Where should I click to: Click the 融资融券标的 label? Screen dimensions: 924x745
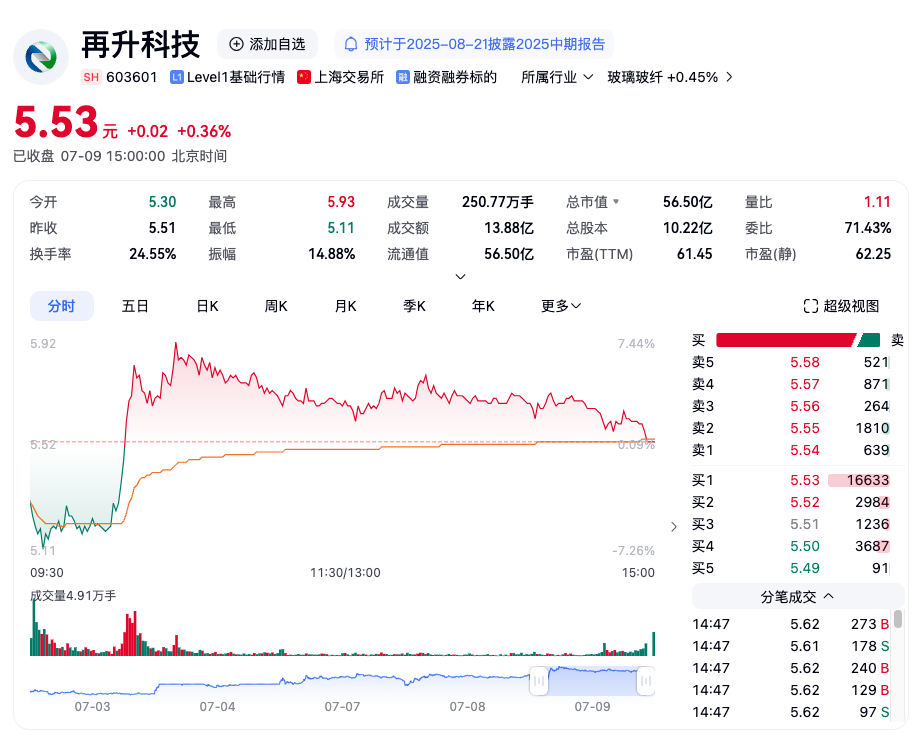coord(455,77)
